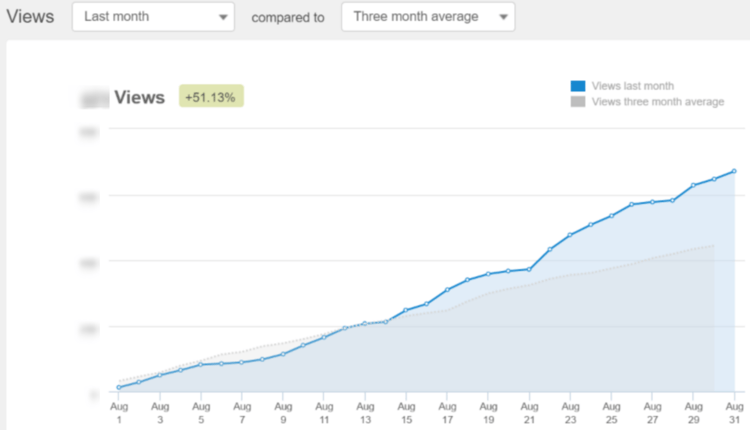Click the arrow on 'Three month average' selector
This screenshot has width=750, height=430.
tap(503, 17)
